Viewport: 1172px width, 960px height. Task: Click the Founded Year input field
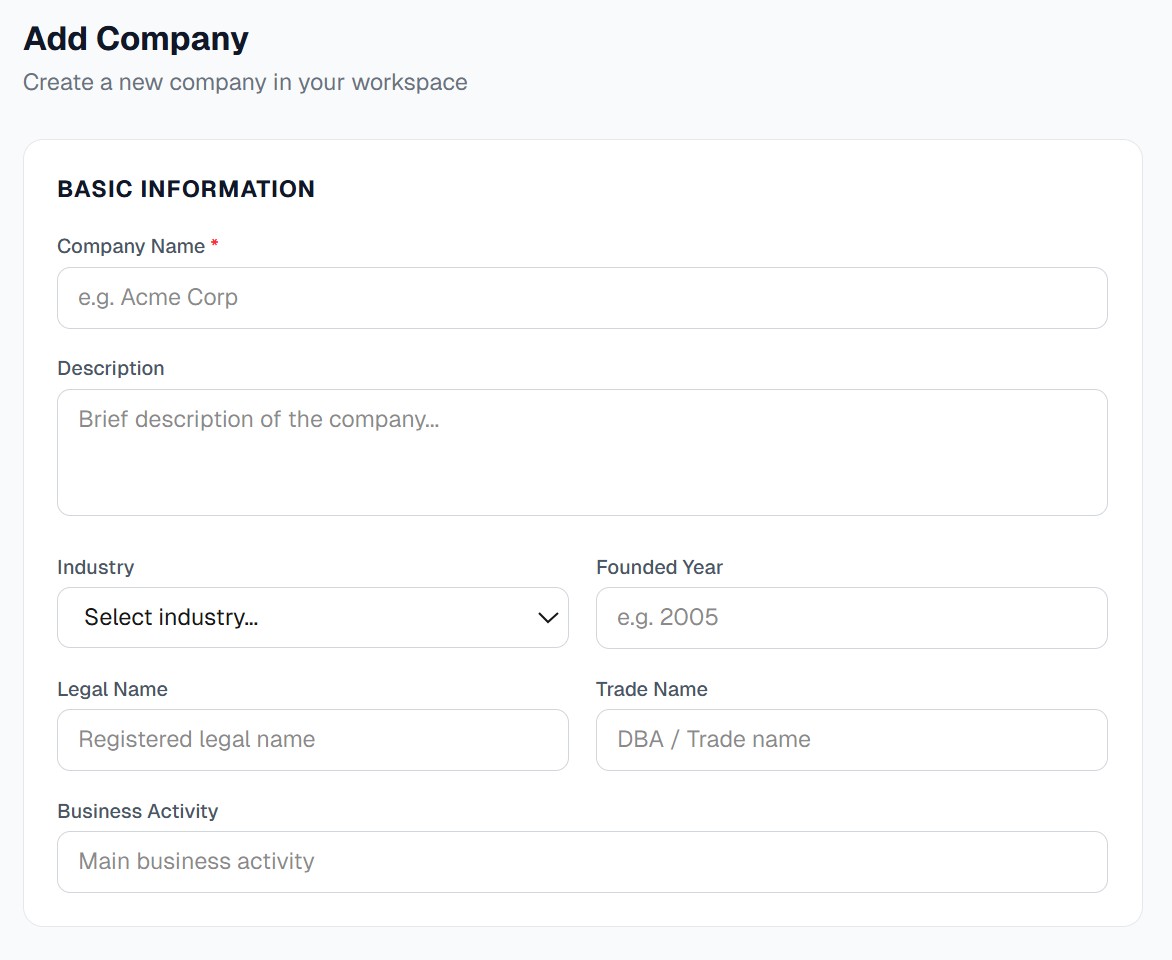click(851, 617)
